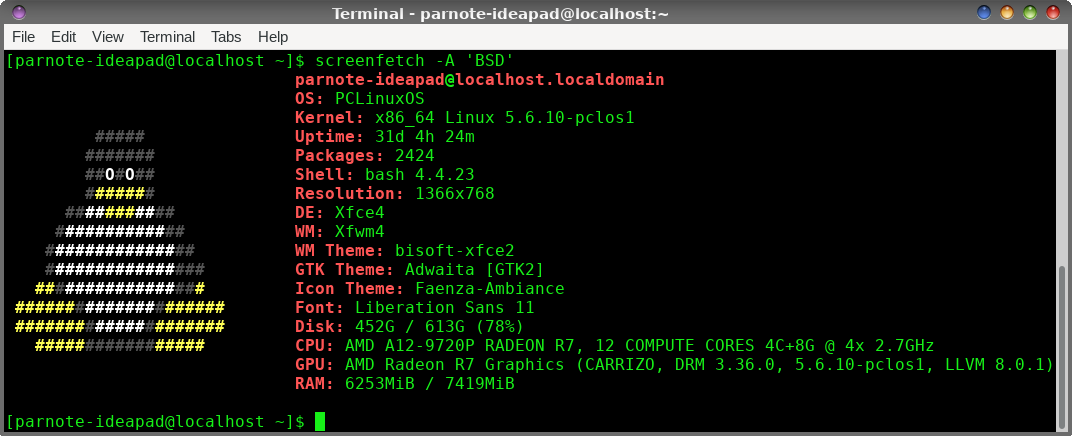Open the File menu
Image resolution: width=1072 pixels, height=436 pixels.
(23, 37)
